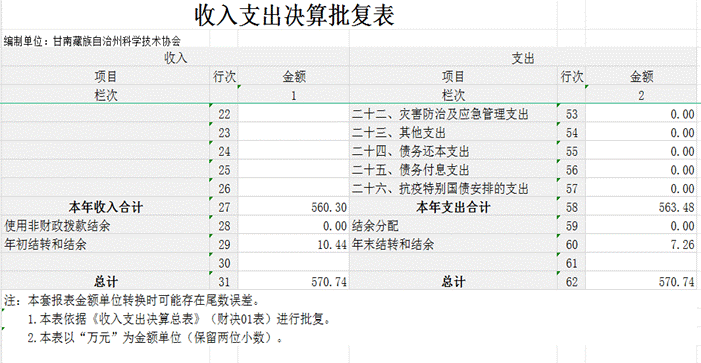Click row number 53 cell
This screenshot has height=363, width=701.
point(572,114)
